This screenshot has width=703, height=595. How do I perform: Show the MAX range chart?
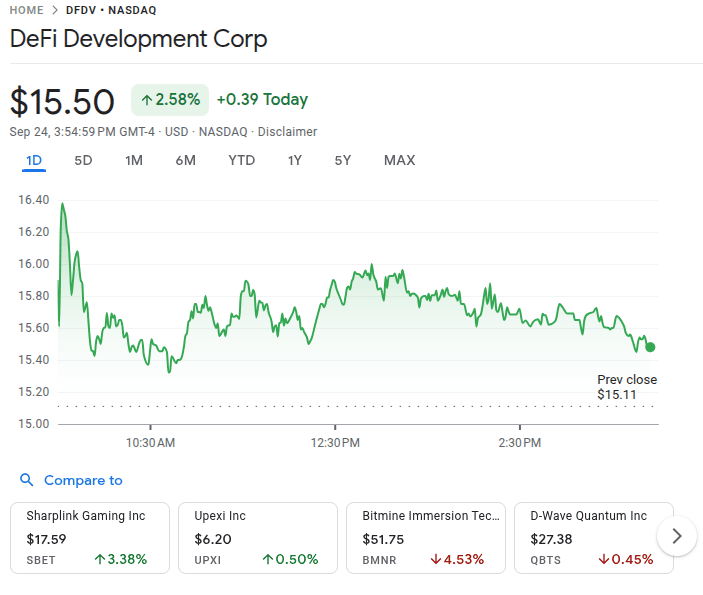(x=399, y=161)
